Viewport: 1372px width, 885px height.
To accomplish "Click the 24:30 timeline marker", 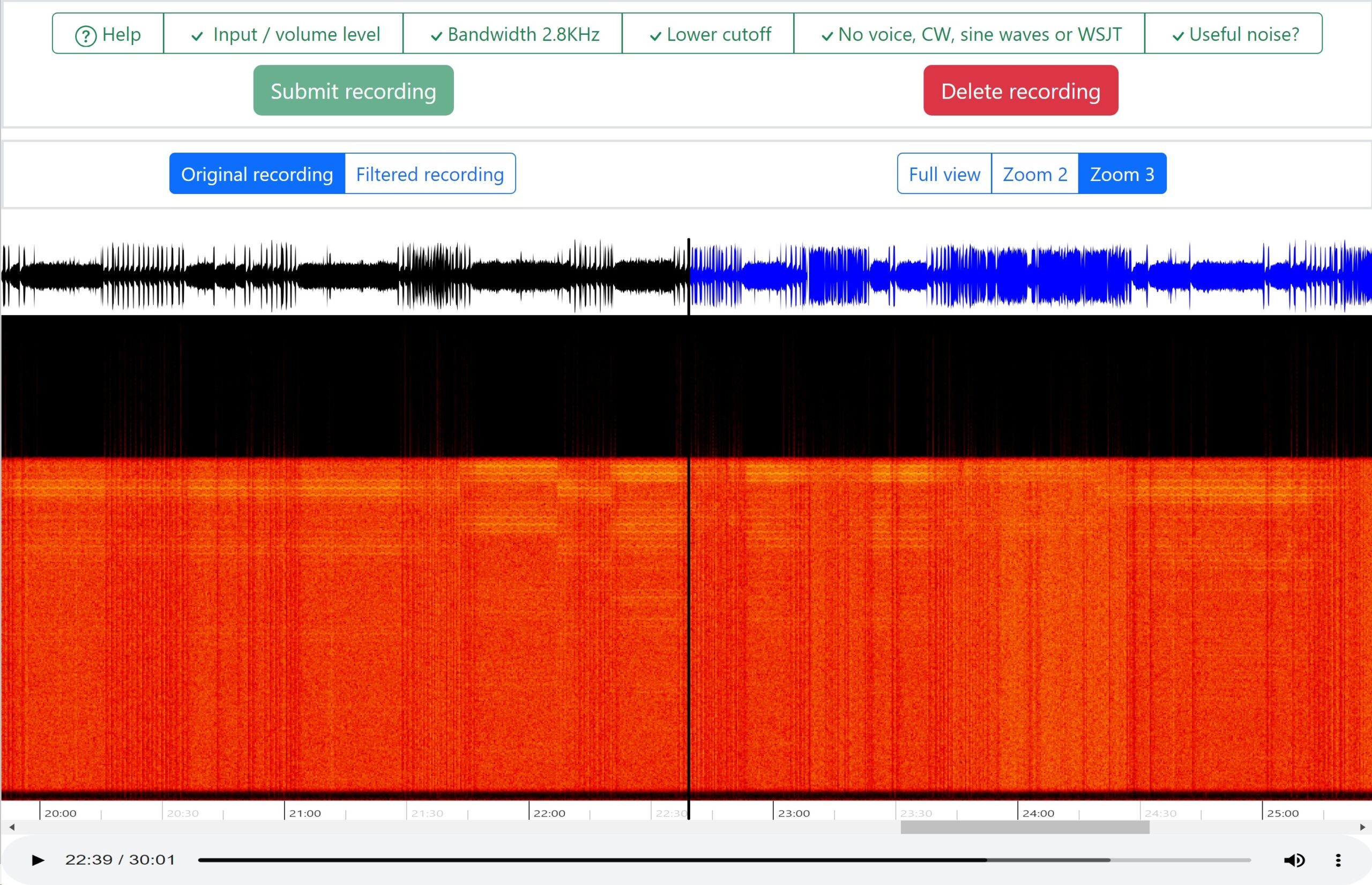I will click(1160, 813).
